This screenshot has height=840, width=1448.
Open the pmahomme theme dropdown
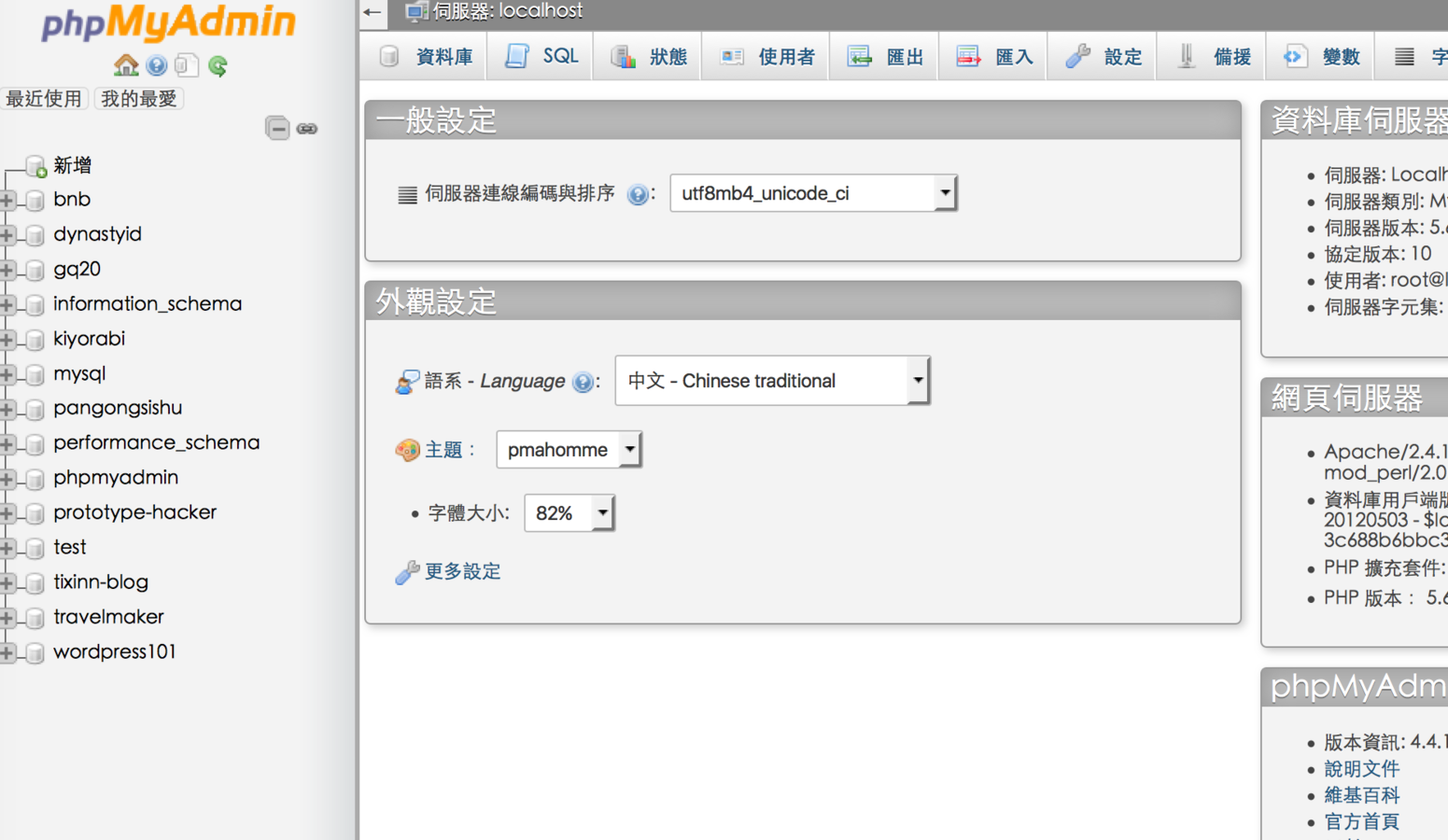569,450
